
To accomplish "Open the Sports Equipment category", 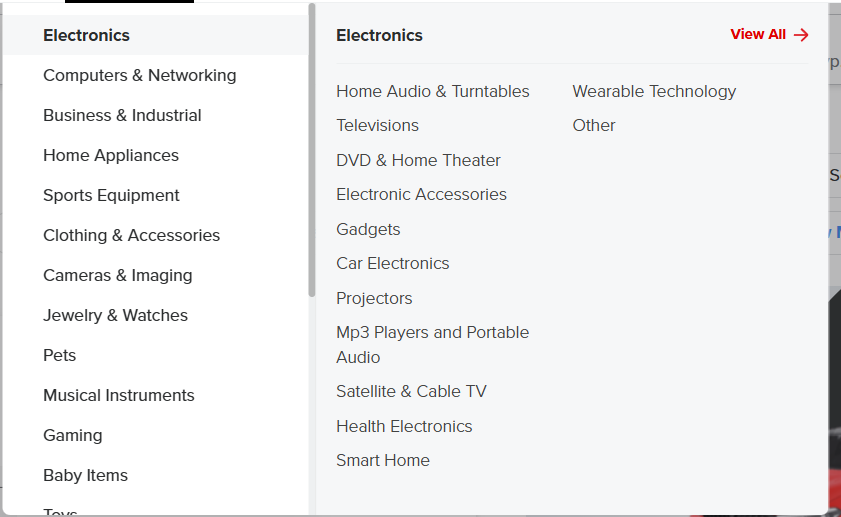I will coord(111,195).
